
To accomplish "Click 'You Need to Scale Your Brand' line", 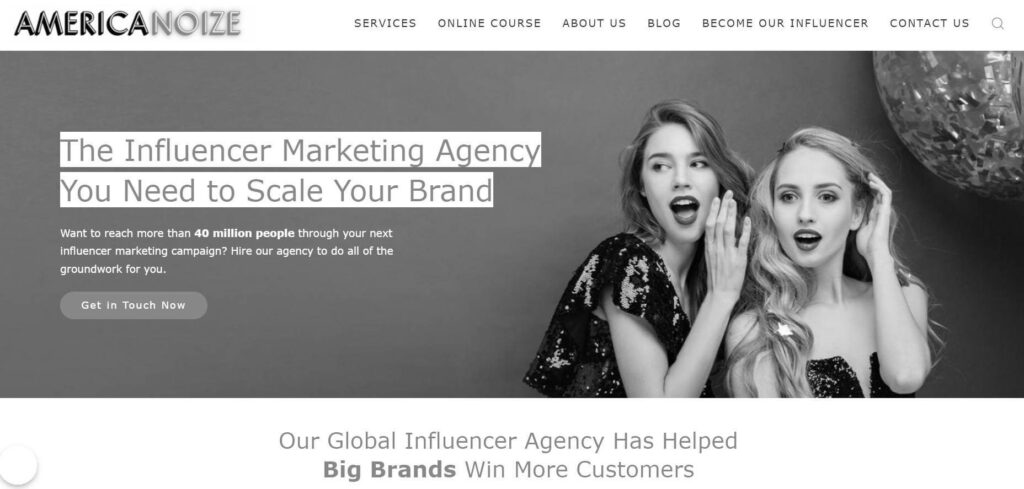I will point(276,190).
